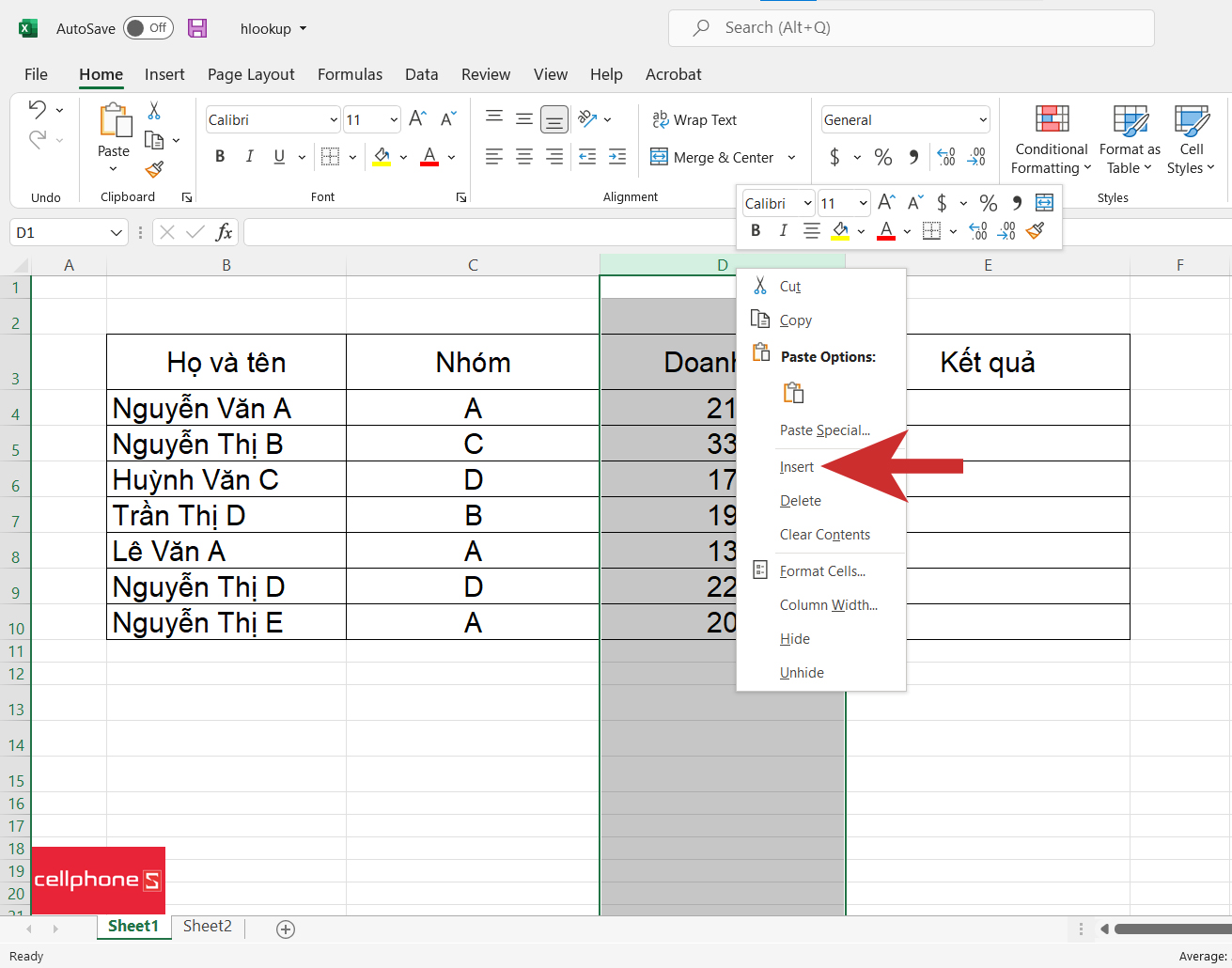Viewport: 1232px width, 968px height.
Task: Click the ribbon Paste clipboard icon
Action: [x=115, y=121]
